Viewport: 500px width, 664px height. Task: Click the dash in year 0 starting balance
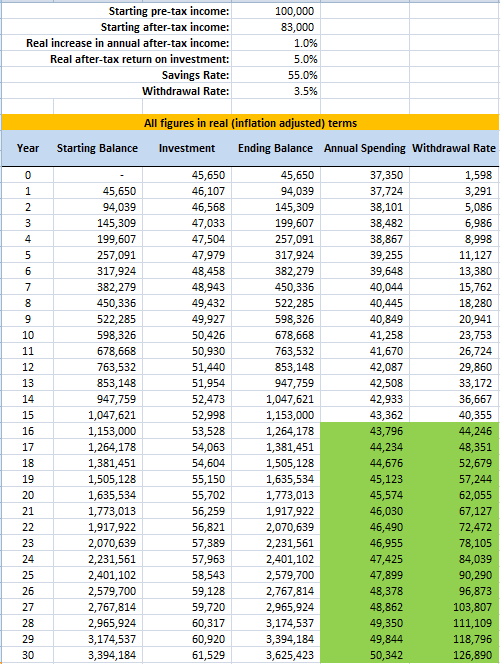pos(122,175)
